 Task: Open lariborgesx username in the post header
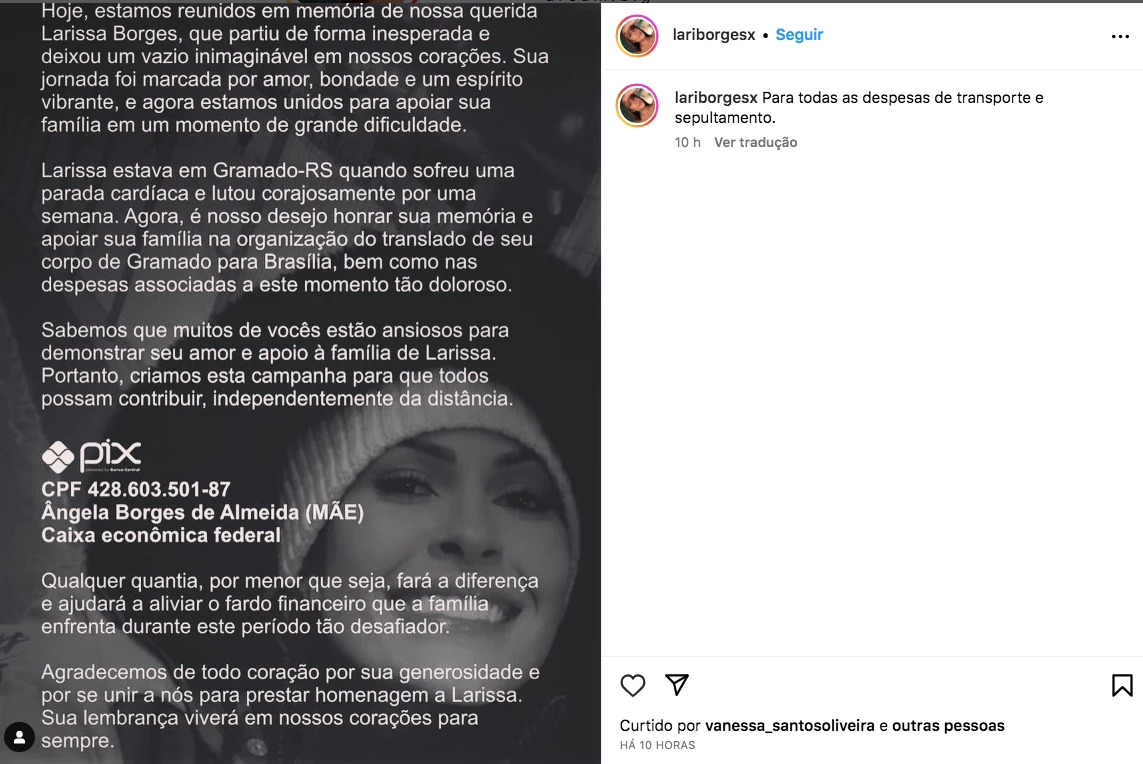714,34
